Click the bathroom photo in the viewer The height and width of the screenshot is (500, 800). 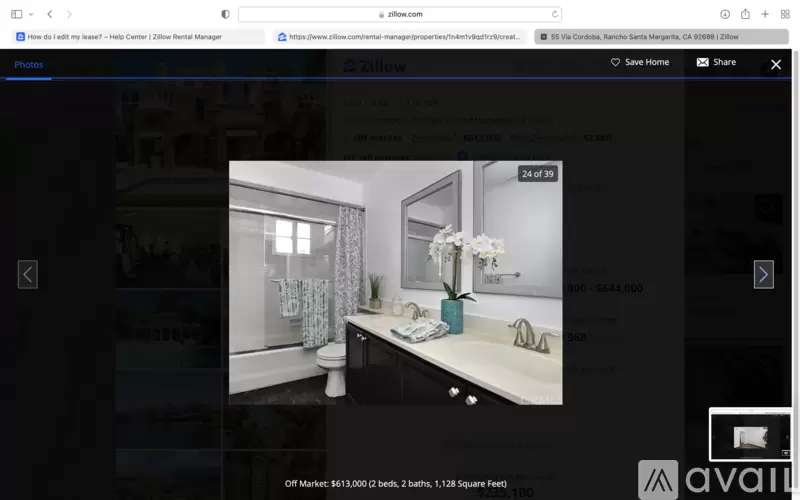(395, 283)
